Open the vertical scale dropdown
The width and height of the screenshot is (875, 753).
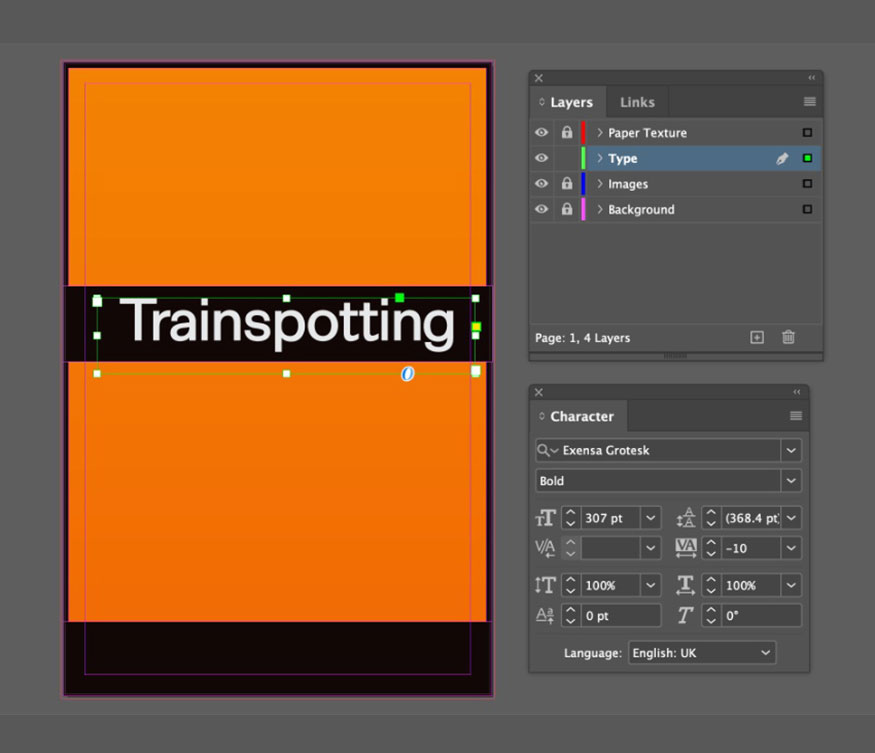pyautogui.click(x=651, y=585)
